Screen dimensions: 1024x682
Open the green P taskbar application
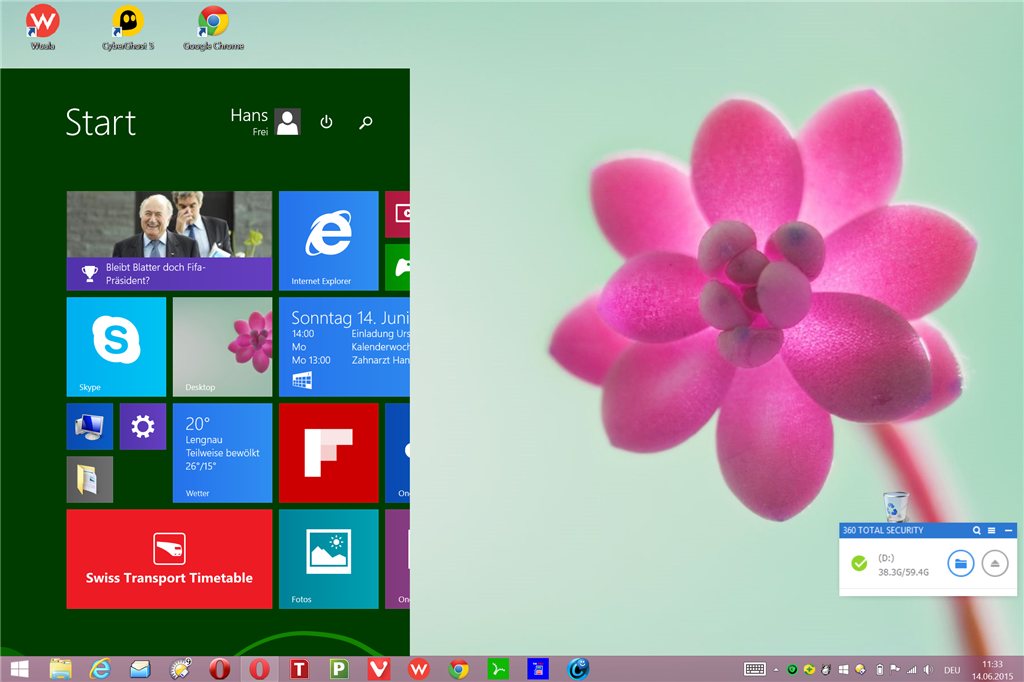coord(339,669)
